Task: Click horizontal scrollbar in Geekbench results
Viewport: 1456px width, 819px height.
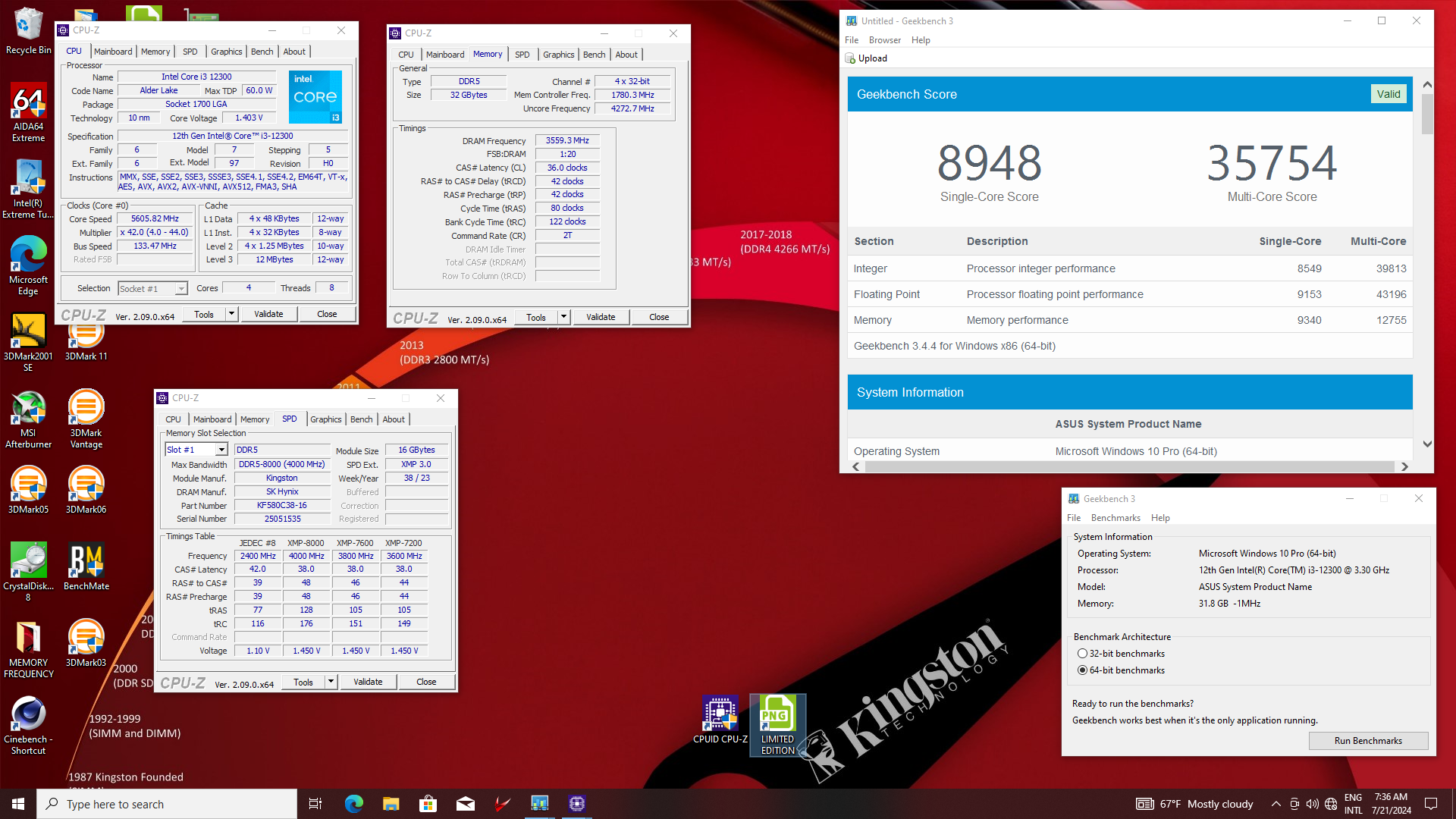Action: [x=1129, y=466]
